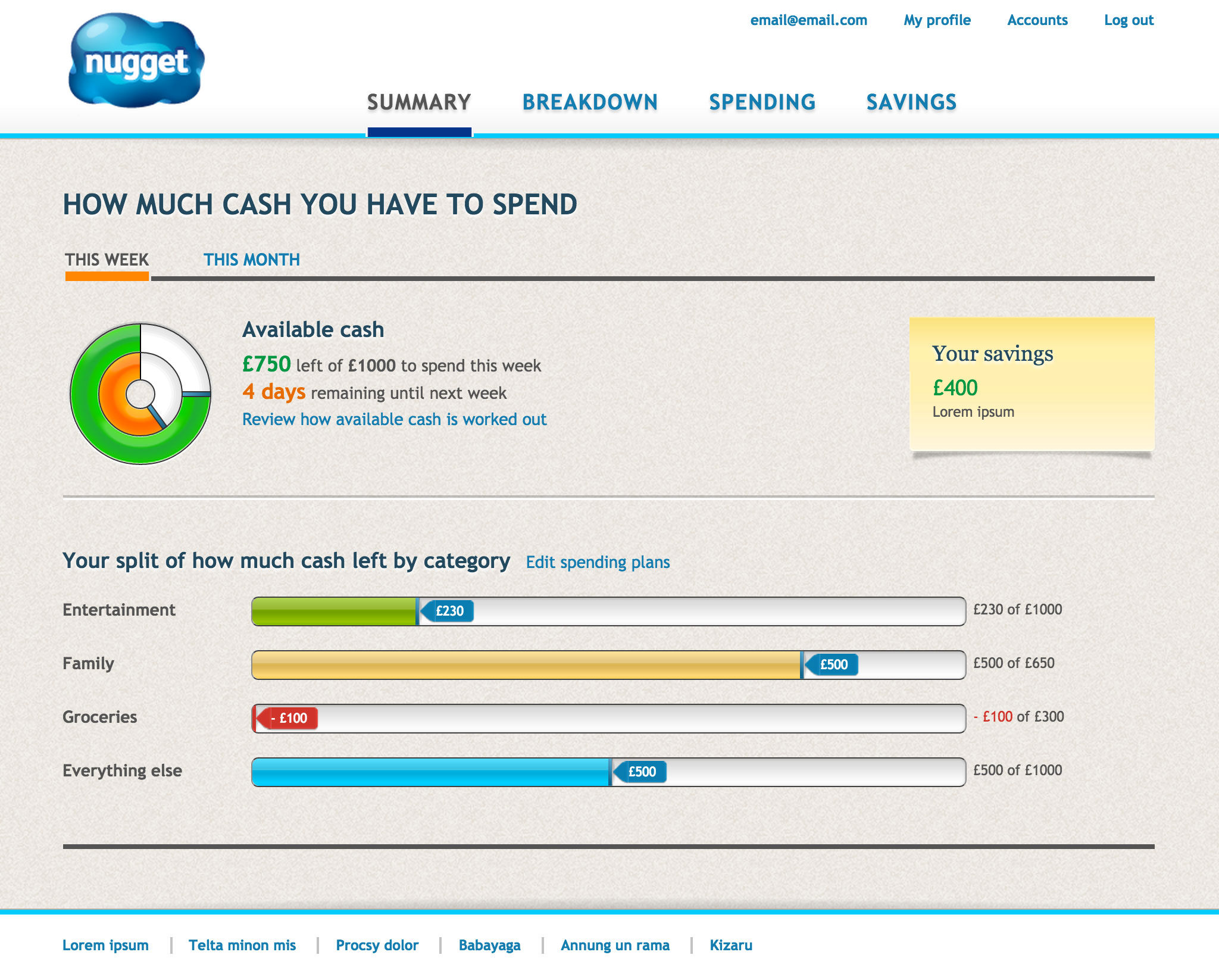Click the nugget logo
This screenshot has width=1219, height=980.
pos(137,61)
